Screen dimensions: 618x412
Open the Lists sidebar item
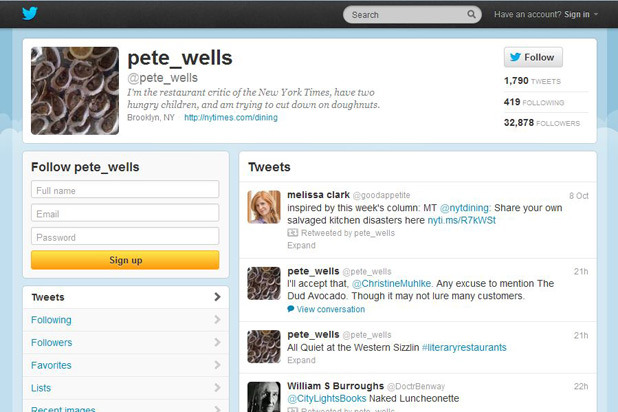pyautogui.click(x=126, y=388)
